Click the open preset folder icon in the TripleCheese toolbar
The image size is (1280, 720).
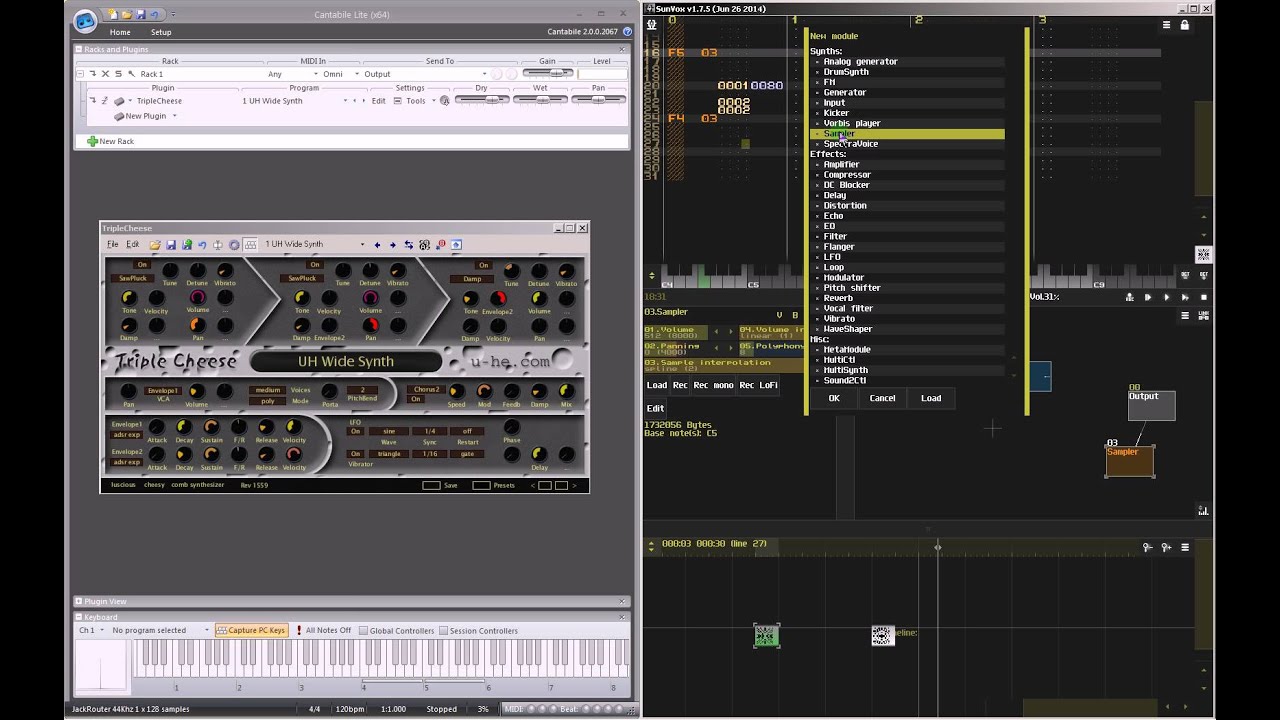click(x=155, y=244)
